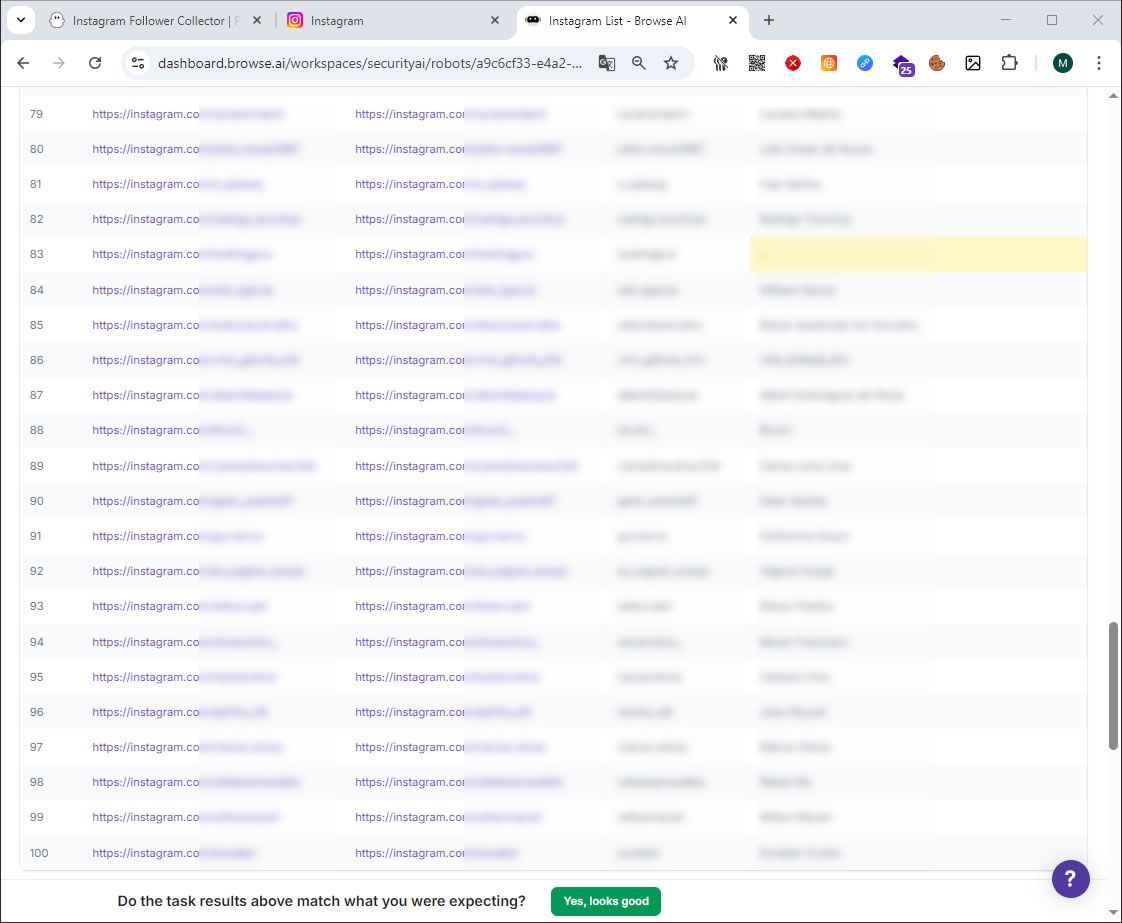The height and width of the screenshot is (923, 1122).
Task: Open the first Instagram link in row 82
Action: tap(197, 219)
